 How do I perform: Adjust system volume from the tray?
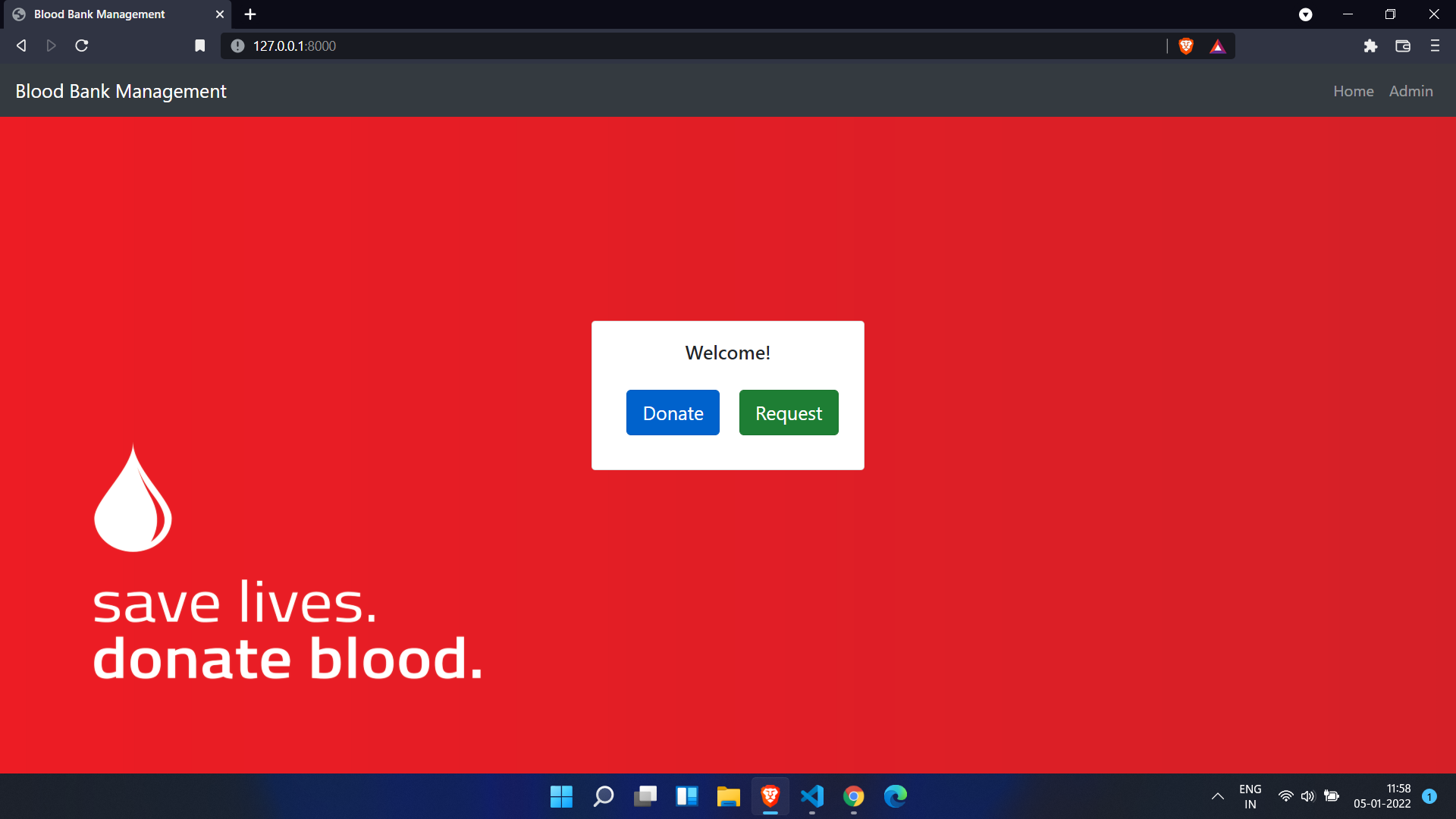point(1308,796)
